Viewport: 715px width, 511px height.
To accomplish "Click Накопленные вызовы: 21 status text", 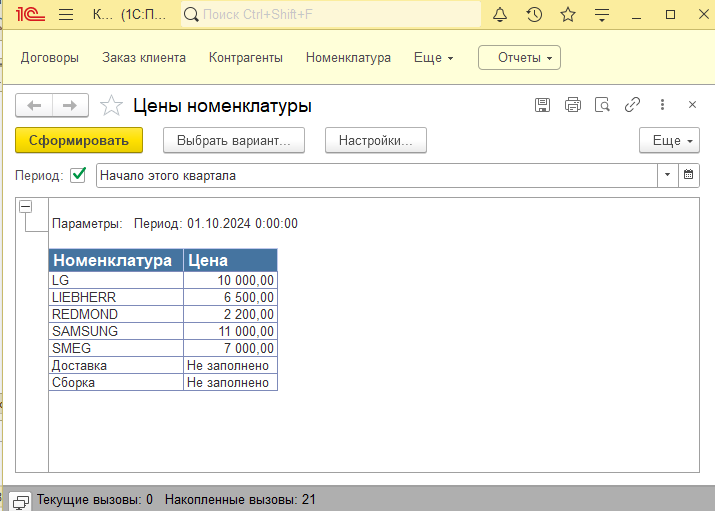I will [240, 500].
